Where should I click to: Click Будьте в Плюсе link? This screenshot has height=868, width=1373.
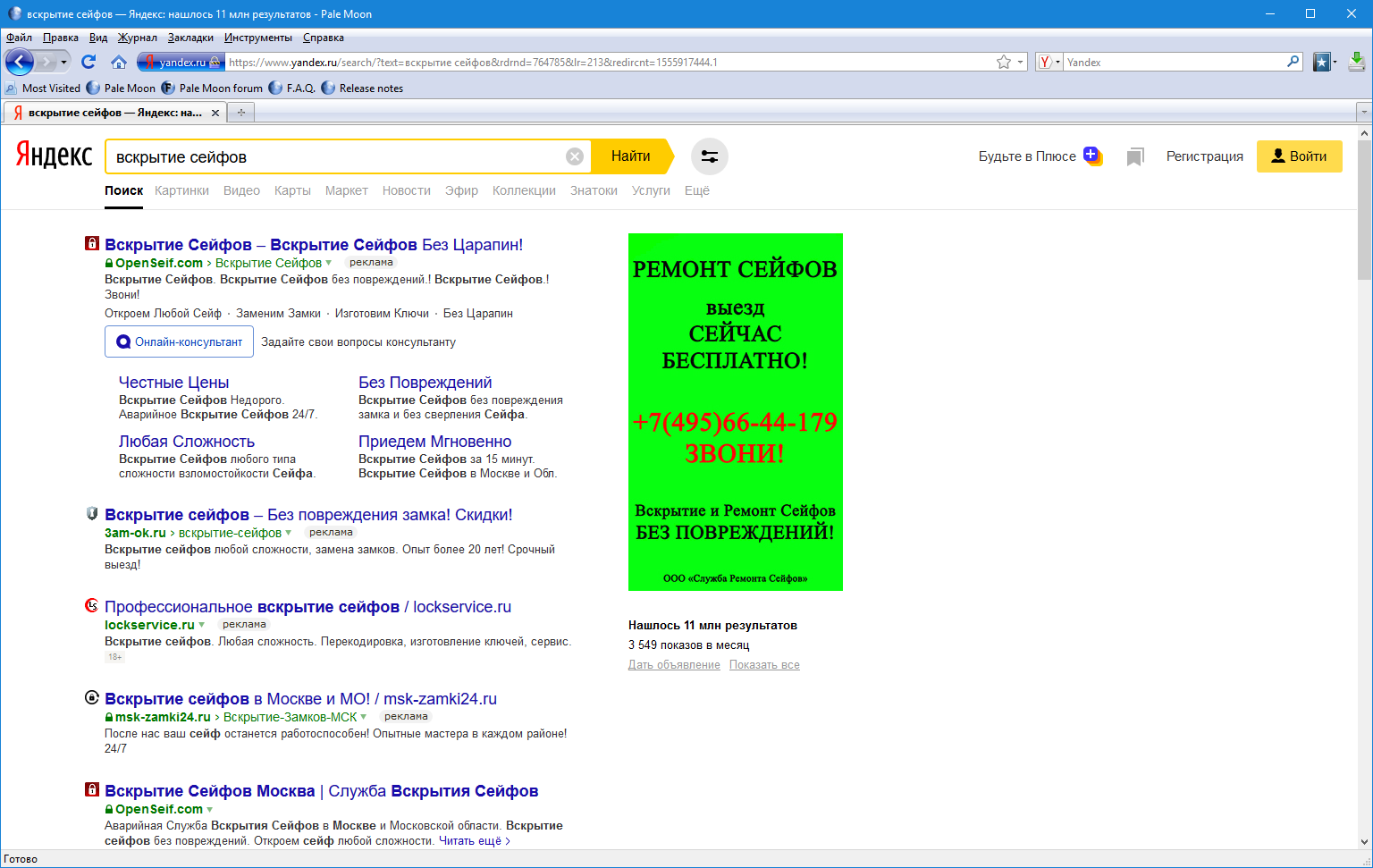pyautogui.click(x=1027, y=156)
